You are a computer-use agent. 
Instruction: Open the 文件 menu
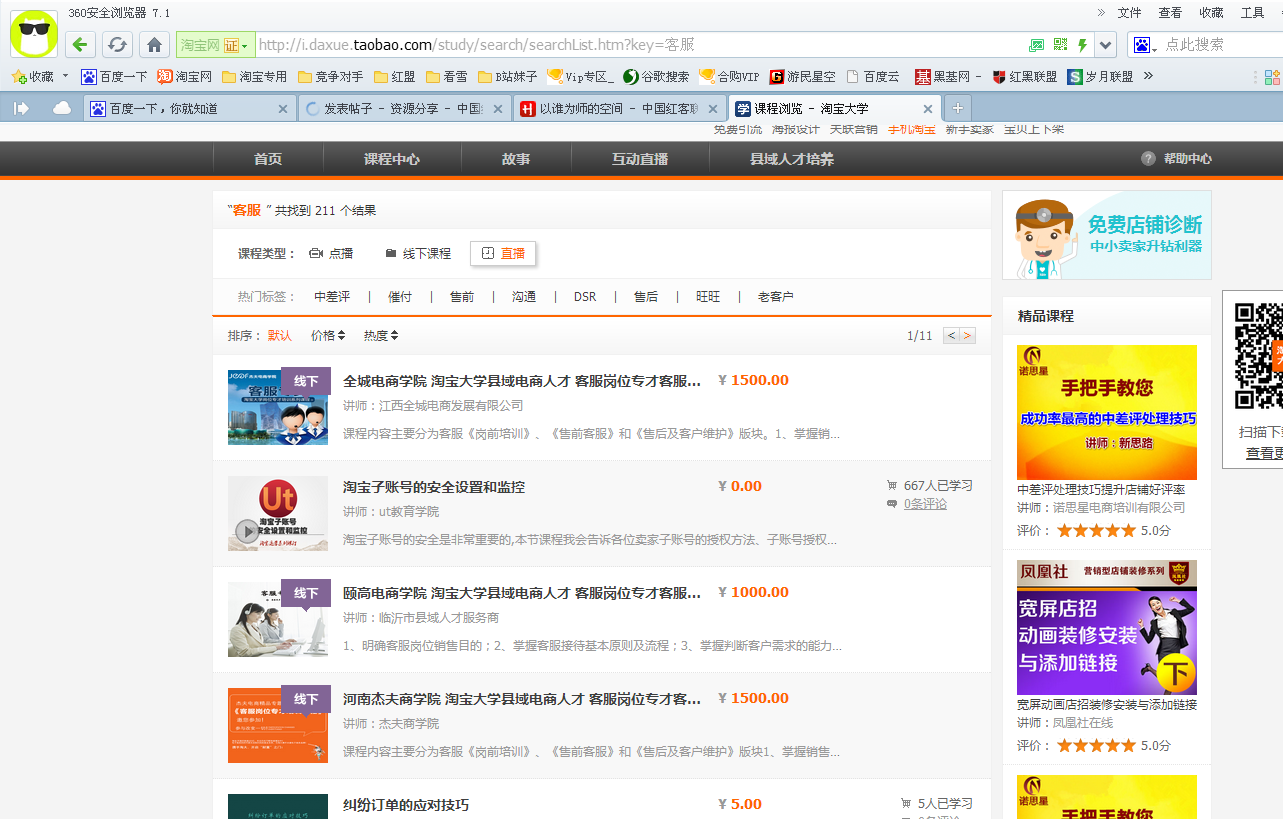pos(1129,13)
